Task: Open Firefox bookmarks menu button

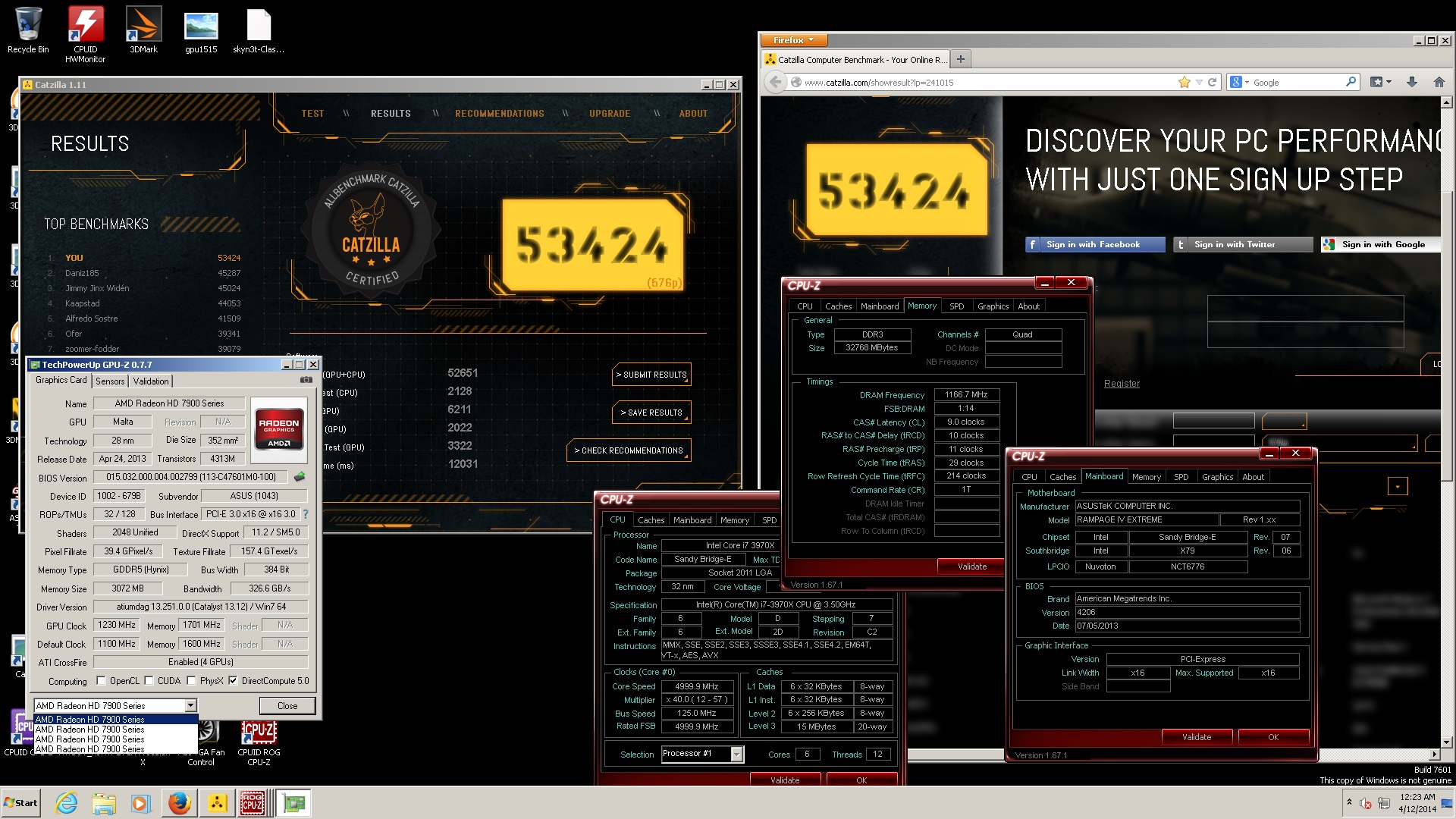Action: [1380, 82]
